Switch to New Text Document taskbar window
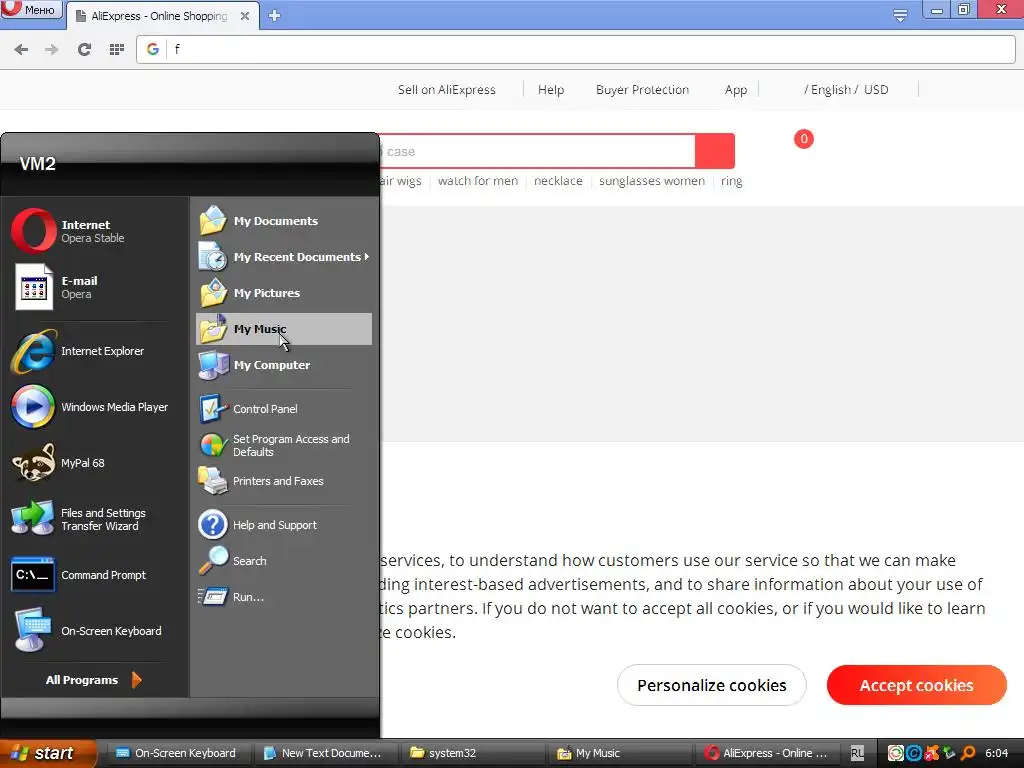Viewport: 1024px width, 768px height. click(x=323, y=753)
